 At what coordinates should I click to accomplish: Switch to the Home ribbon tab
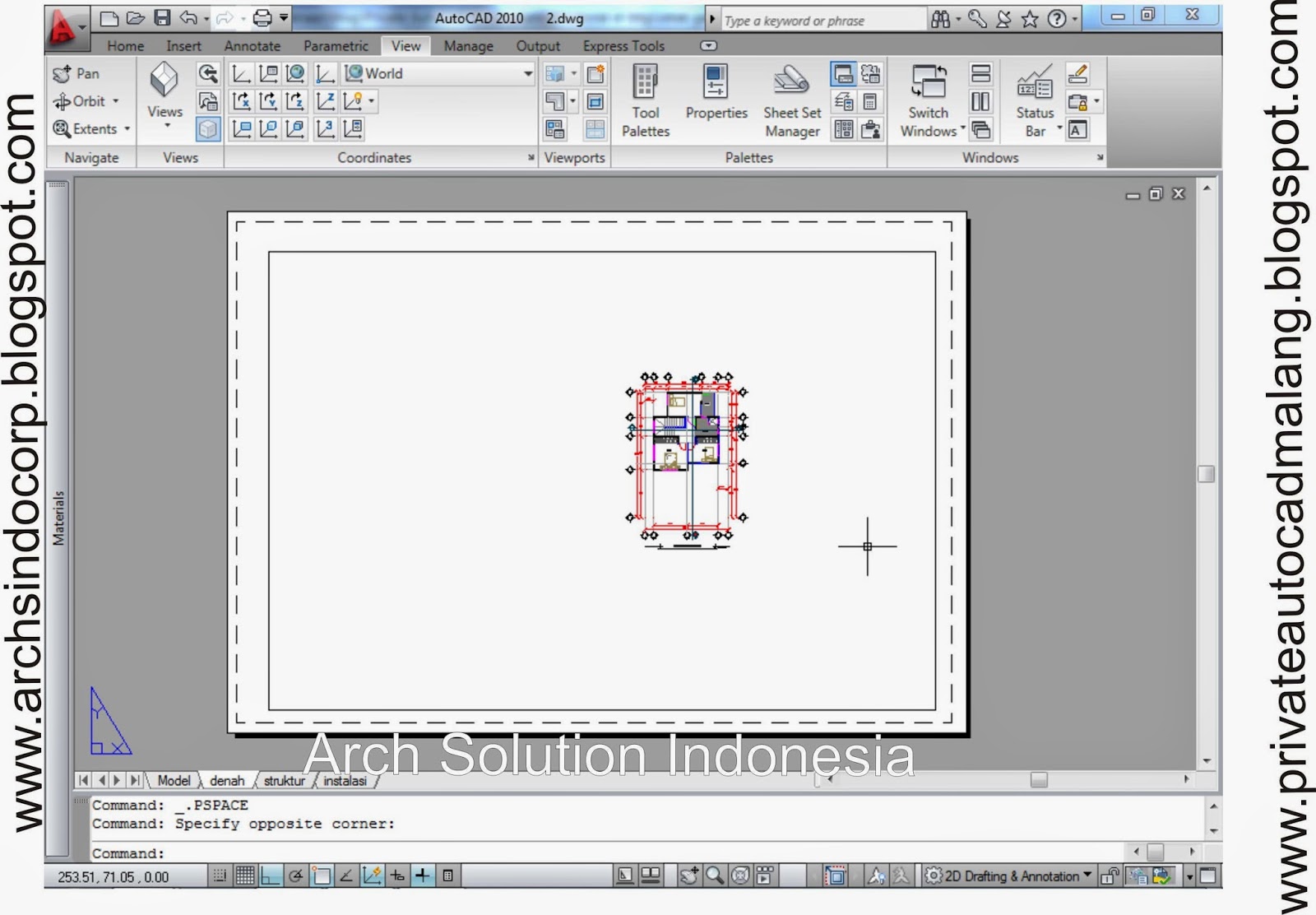click(125, 46)
